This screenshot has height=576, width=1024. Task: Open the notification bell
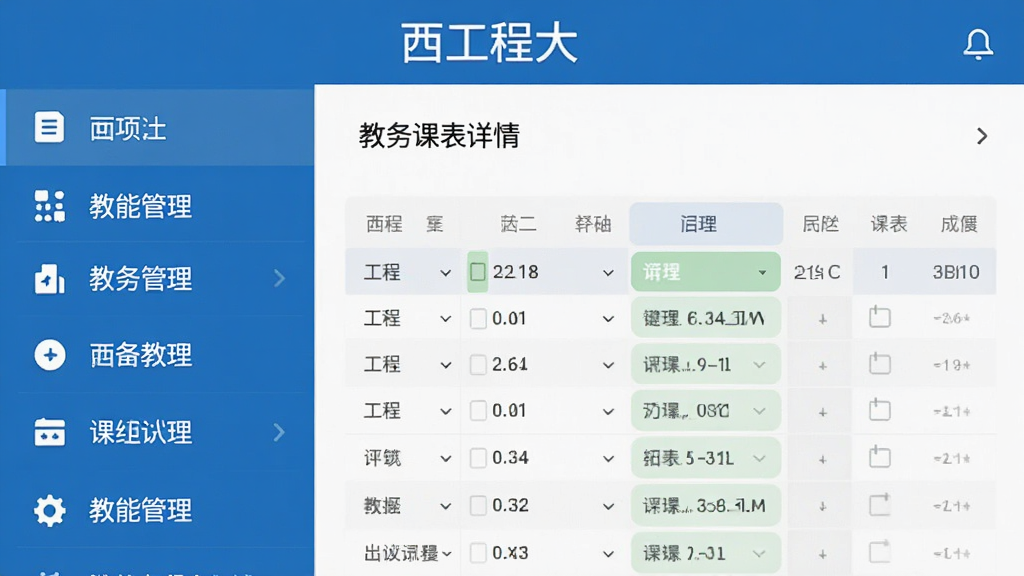(978, 44)
